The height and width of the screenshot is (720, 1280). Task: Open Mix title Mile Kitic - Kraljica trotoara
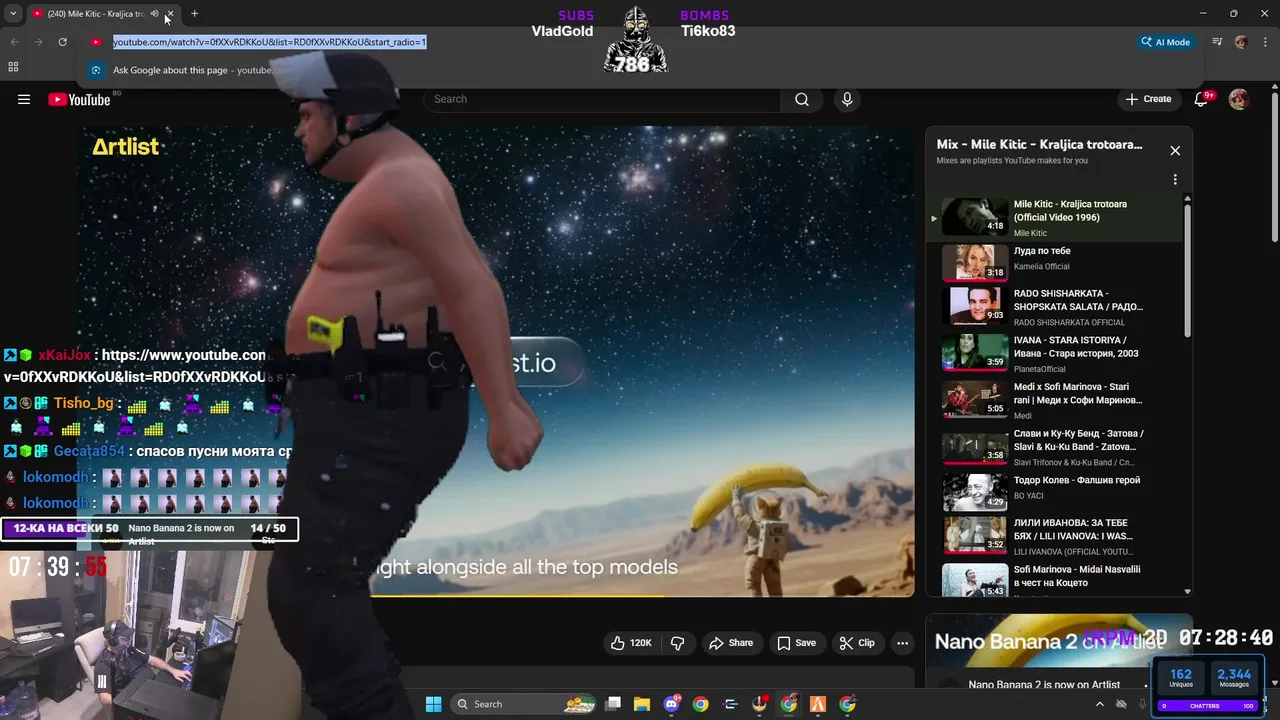(x=1039, y=144)
